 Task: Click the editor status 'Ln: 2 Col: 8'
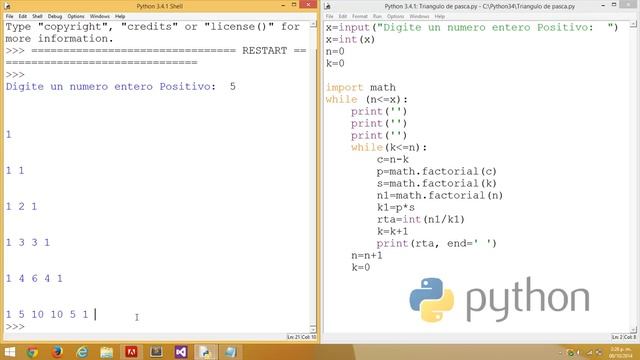[624, 337]
